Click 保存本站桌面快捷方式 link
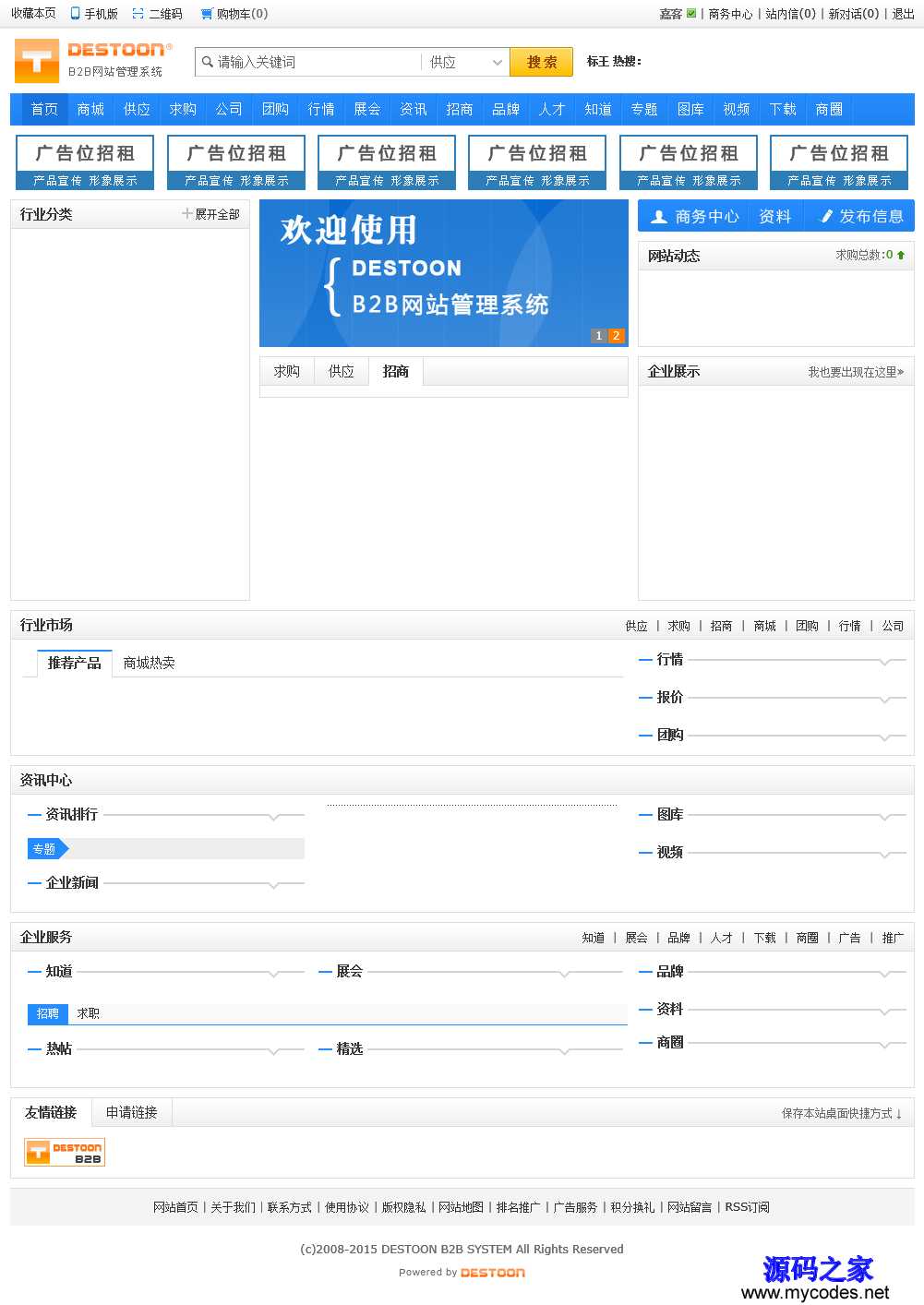924x1305 pixels. click(x=842, y=1113)
